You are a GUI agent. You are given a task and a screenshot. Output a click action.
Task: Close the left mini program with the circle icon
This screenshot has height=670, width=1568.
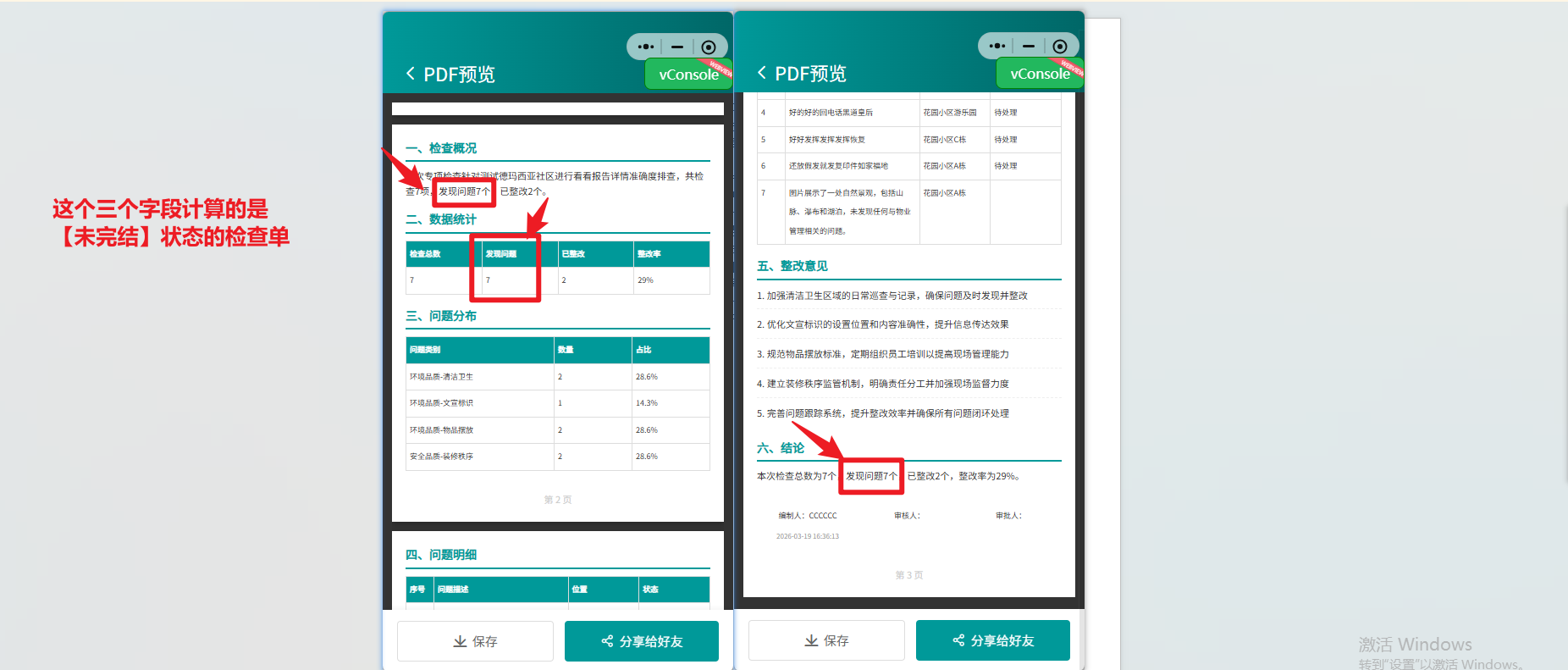709,47
